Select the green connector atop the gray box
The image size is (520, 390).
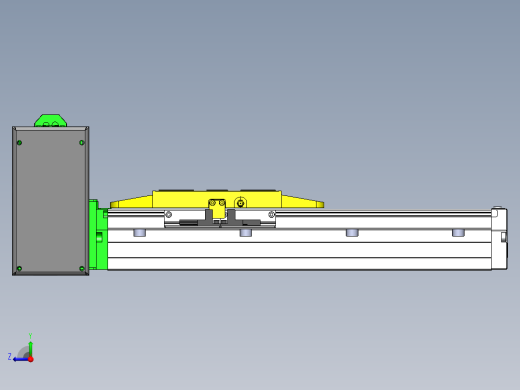click(51, 120)
